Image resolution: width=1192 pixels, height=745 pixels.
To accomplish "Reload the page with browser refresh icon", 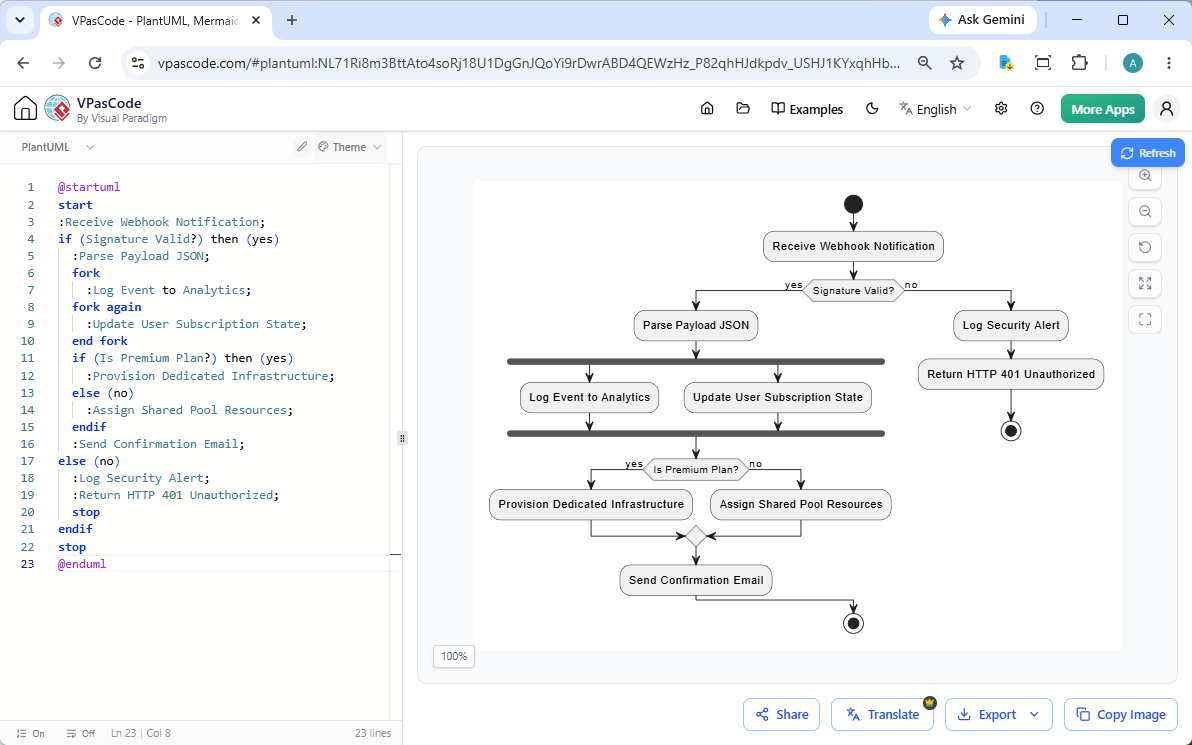I will tap(95, 63).
